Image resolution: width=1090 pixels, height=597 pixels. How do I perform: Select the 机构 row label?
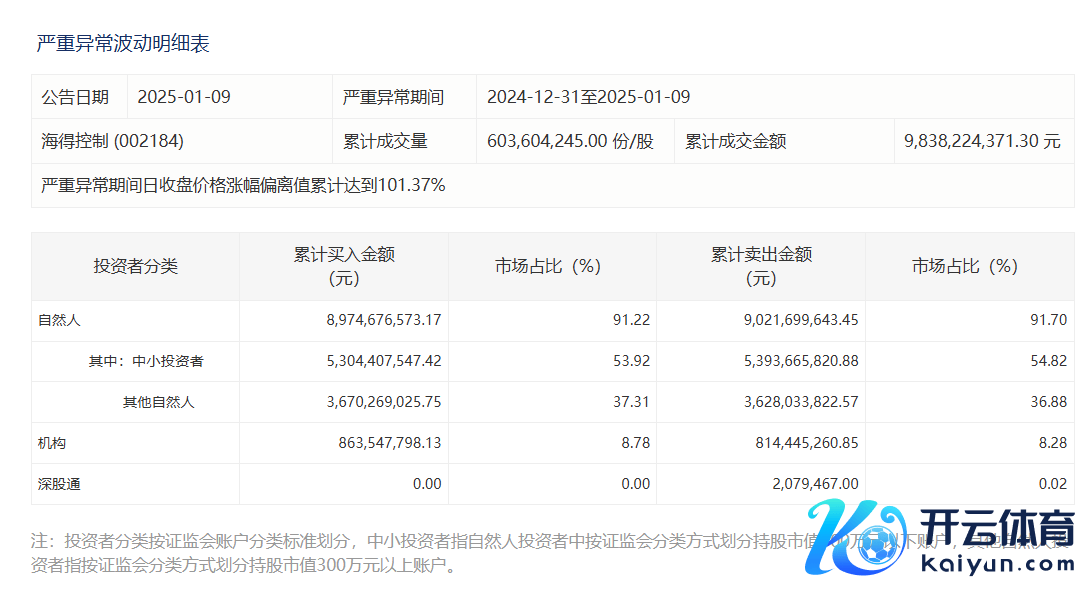coord(52,443)
